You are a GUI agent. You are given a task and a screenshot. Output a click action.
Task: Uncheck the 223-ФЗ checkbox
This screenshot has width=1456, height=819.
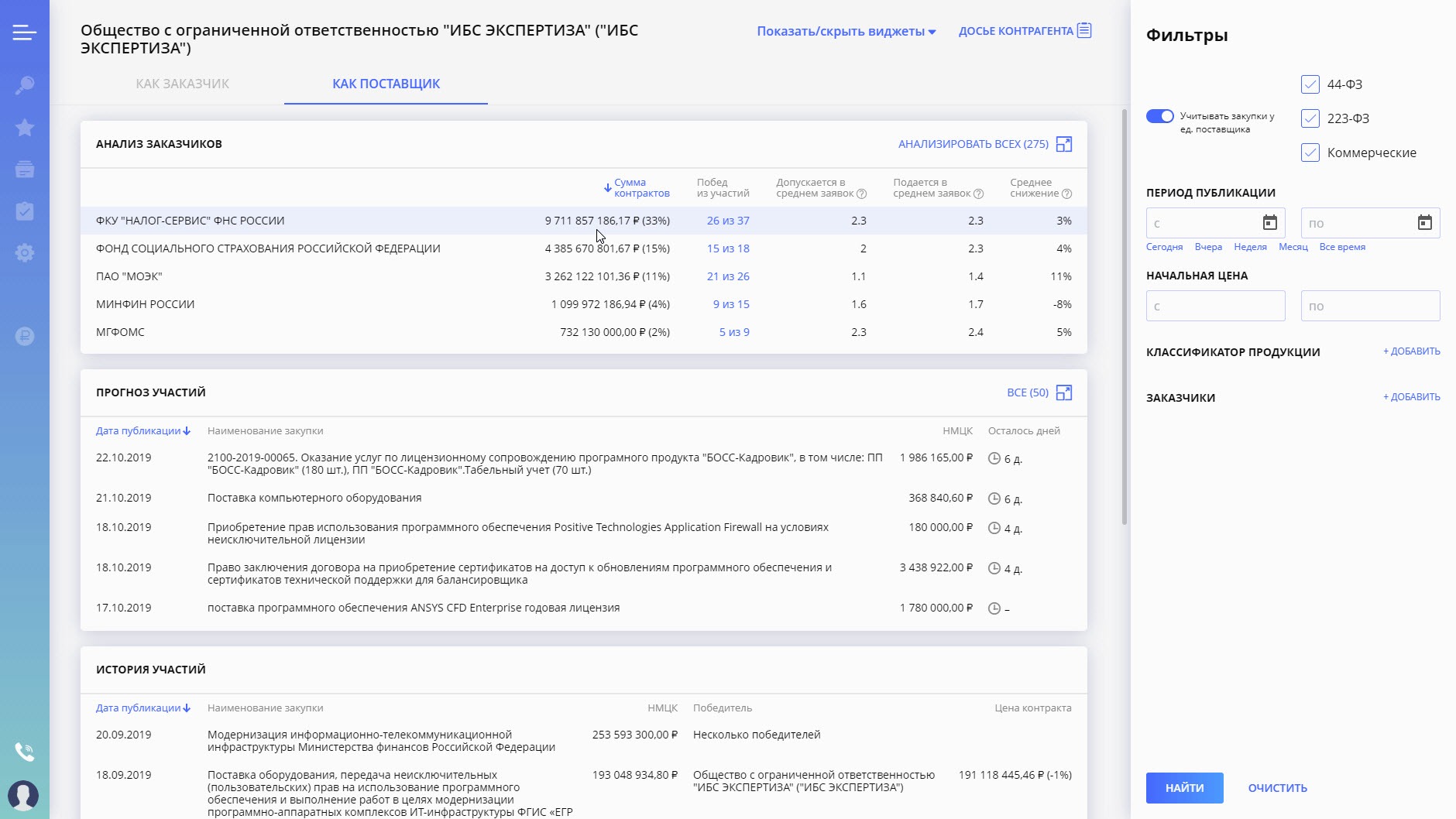point(1310,118)
